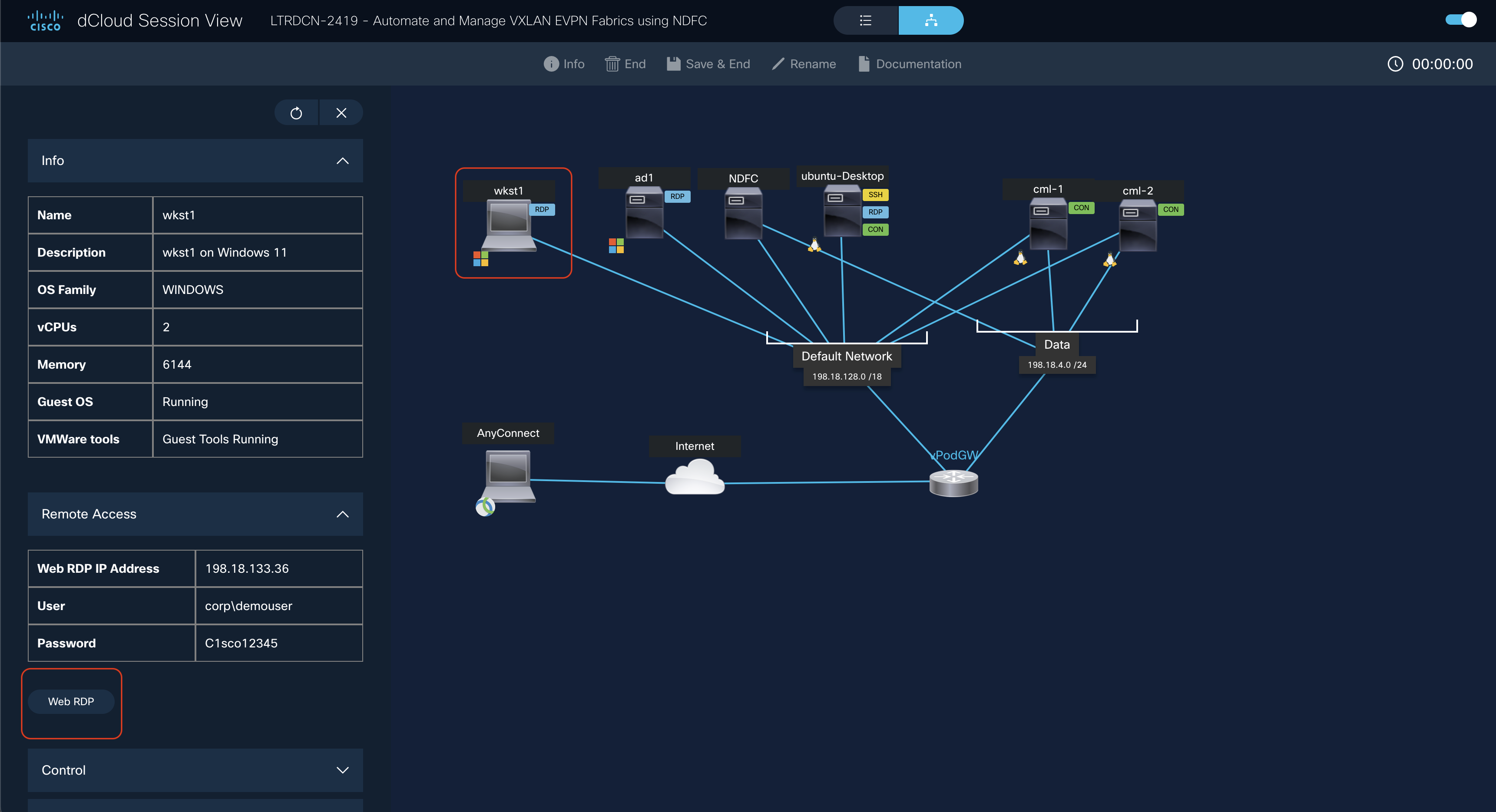The image size is (1496, 812).
Task: Select the cml-1 server icon
Action: pyautogui.click(x=1048, y=224)
